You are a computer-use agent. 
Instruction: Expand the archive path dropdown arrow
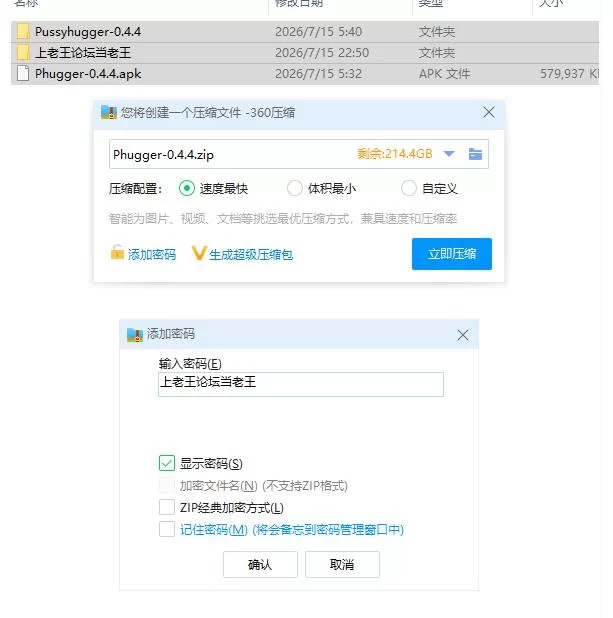449,154
